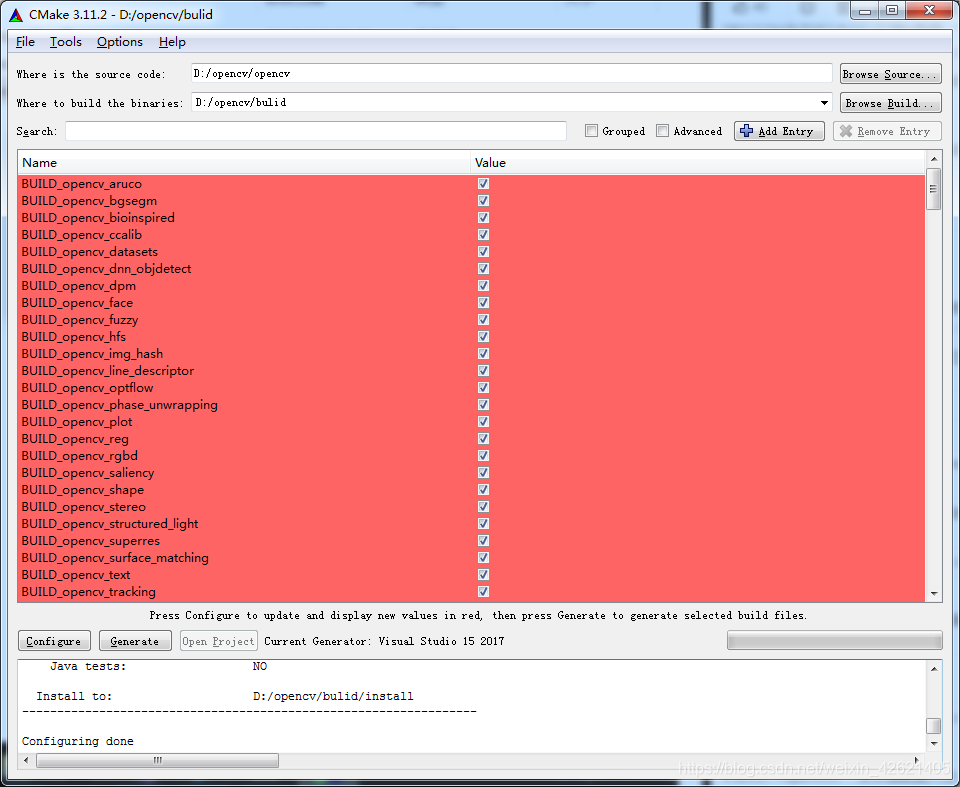Click output log scrollbar down arrow
960x787 pixels.
[x=934, y=744]
